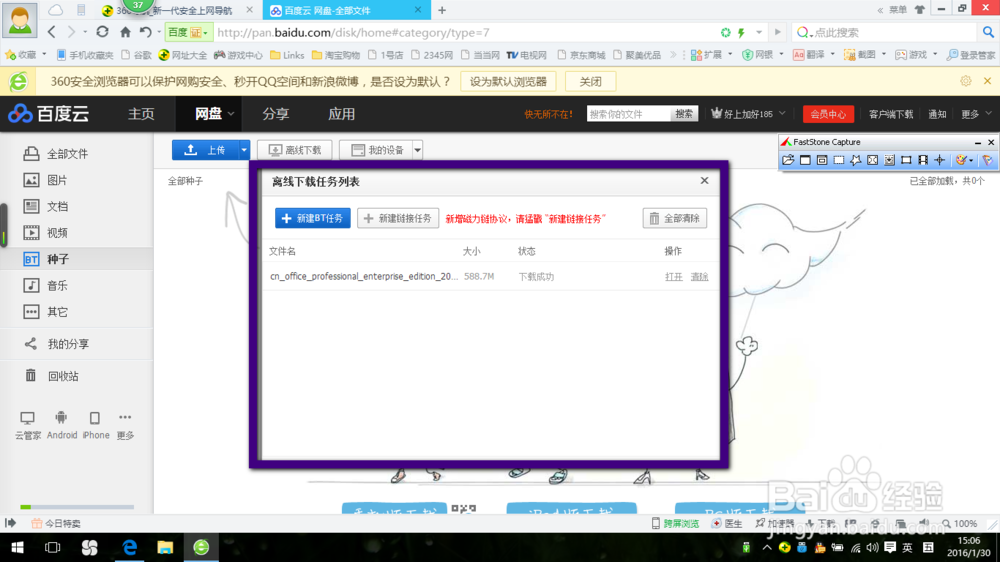Select FastStone screen crosshair tool
Viewport: 1000px width, 562px height.
pyautogui.click(x=939, y=160)
